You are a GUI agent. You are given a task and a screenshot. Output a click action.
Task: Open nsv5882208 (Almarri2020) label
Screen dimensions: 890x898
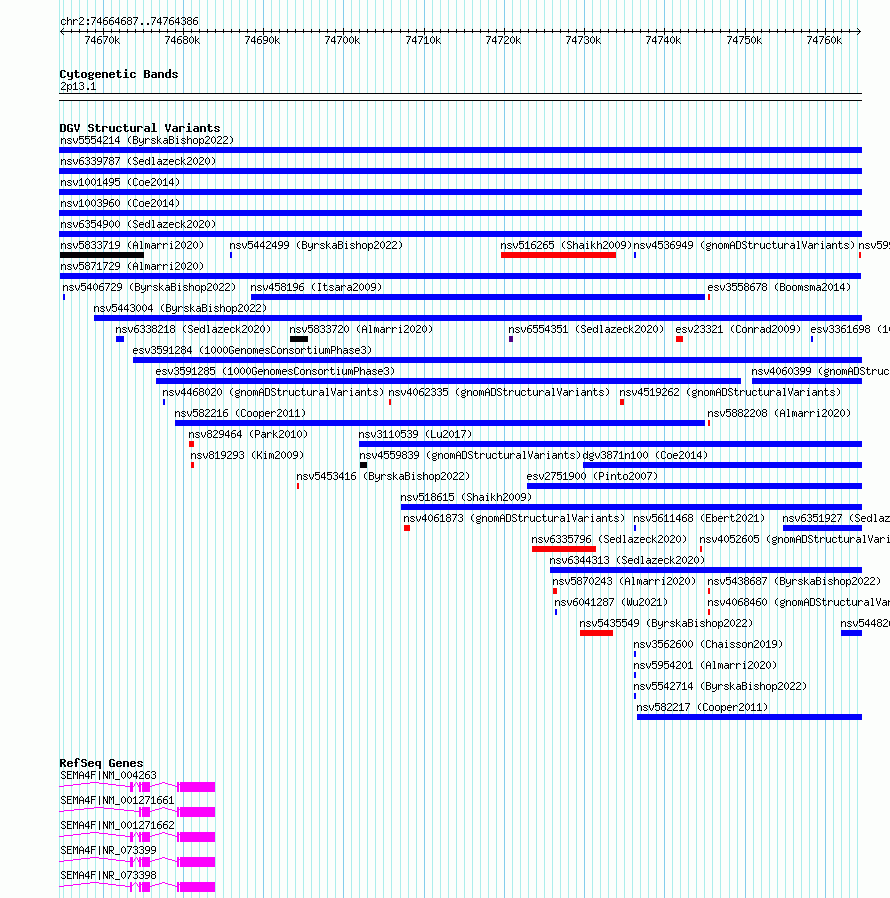pos(779,413)
